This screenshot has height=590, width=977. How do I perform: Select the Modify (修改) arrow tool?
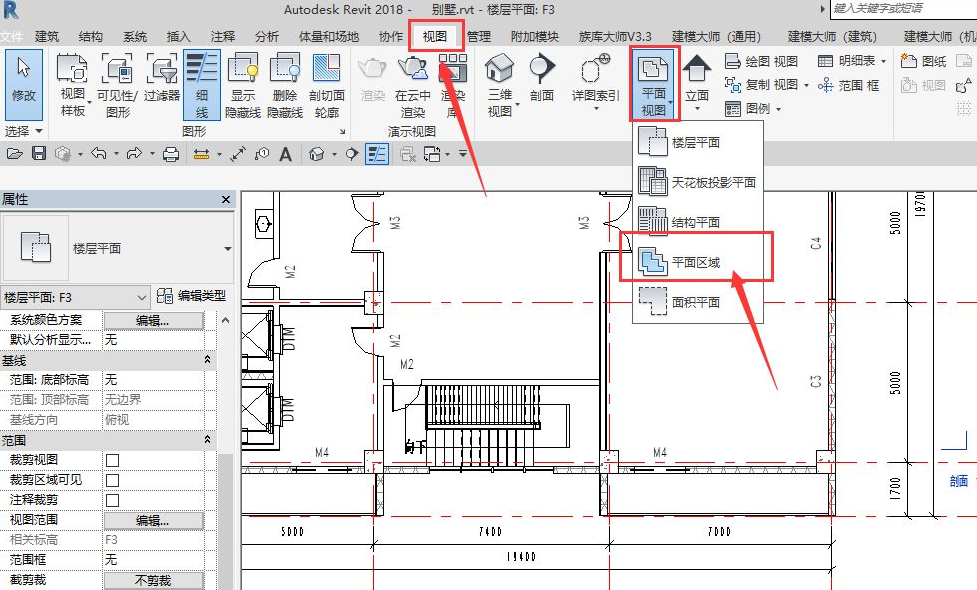point(24,84)
